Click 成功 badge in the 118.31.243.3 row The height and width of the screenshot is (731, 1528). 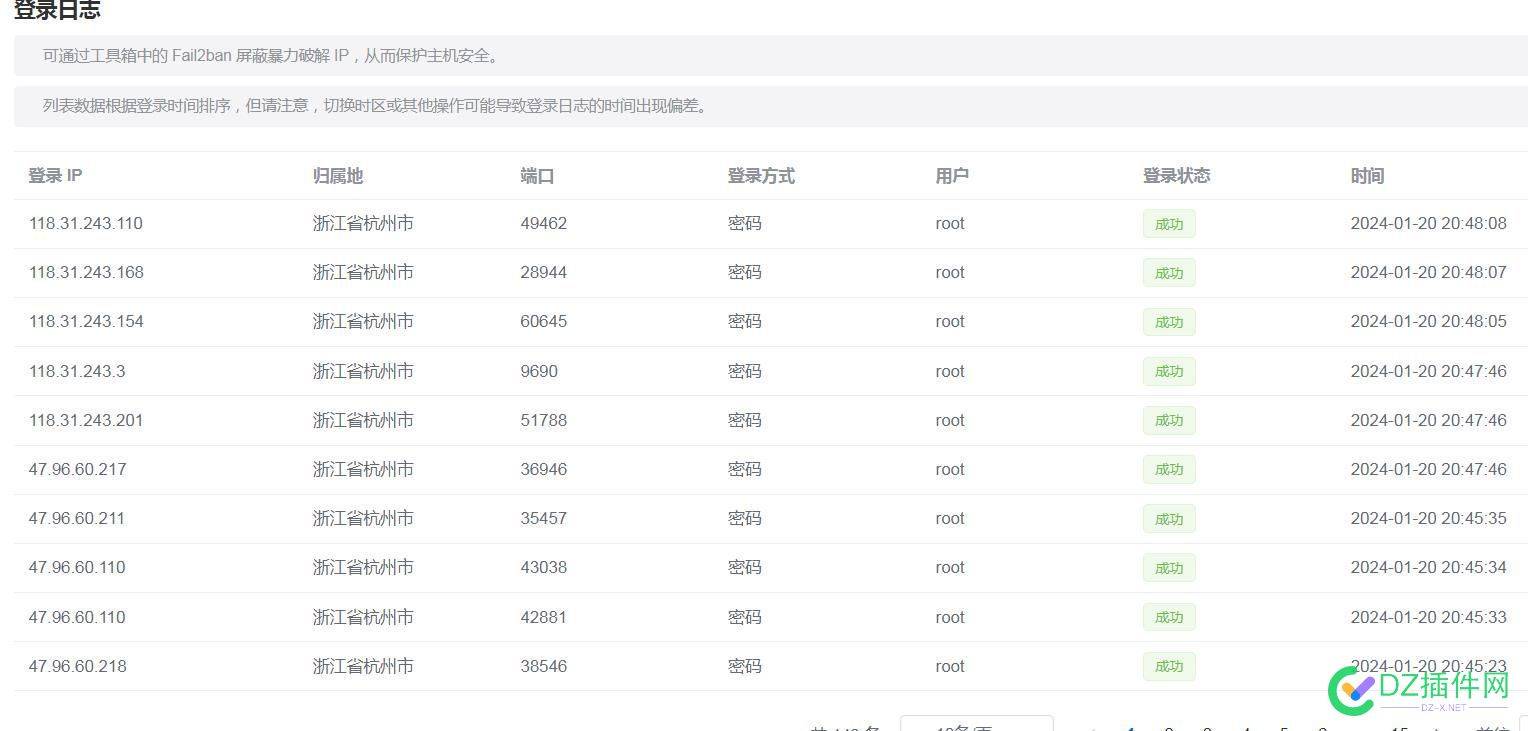[1169, 372]
